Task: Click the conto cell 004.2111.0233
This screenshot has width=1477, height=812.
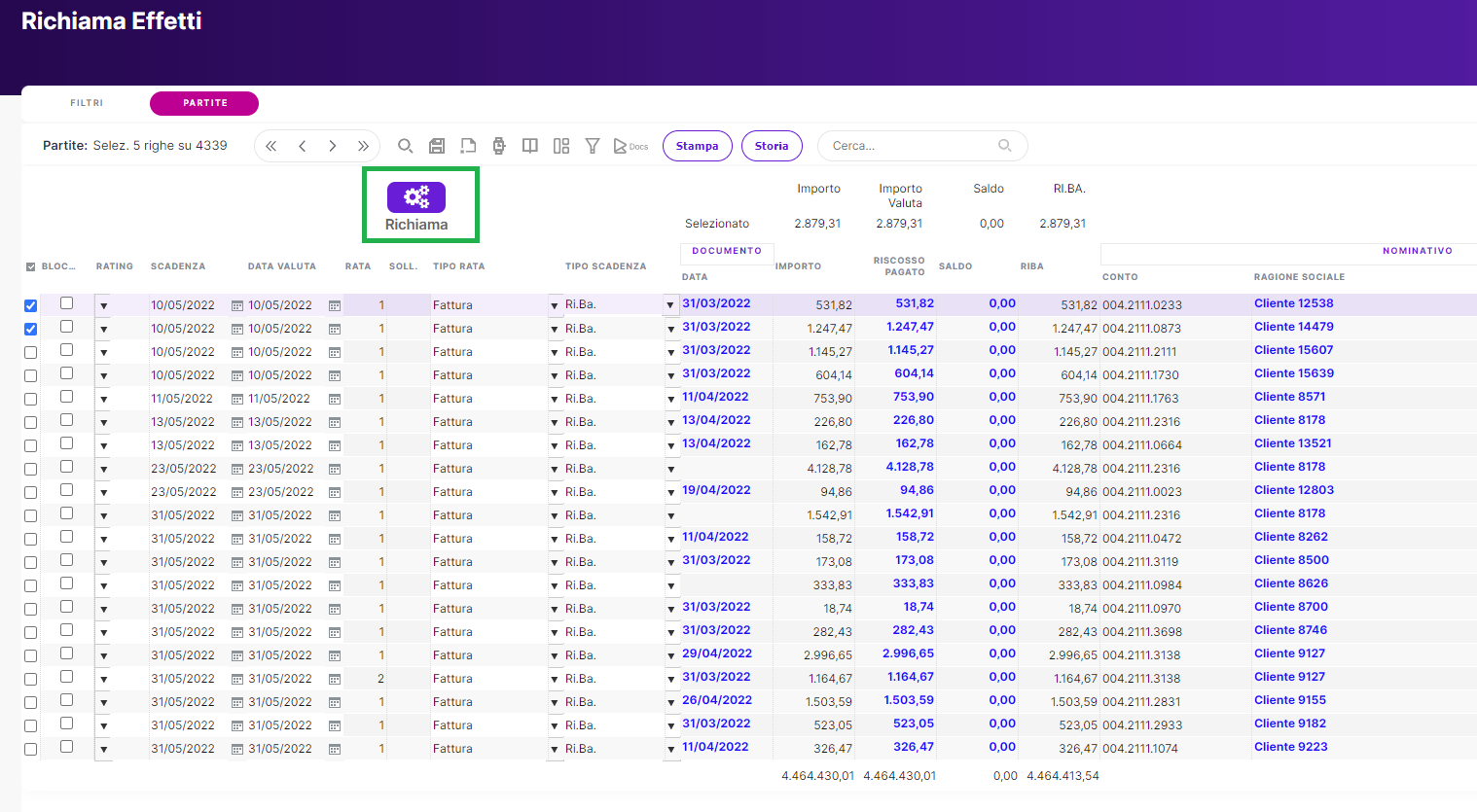Action: pos(1142,305)
